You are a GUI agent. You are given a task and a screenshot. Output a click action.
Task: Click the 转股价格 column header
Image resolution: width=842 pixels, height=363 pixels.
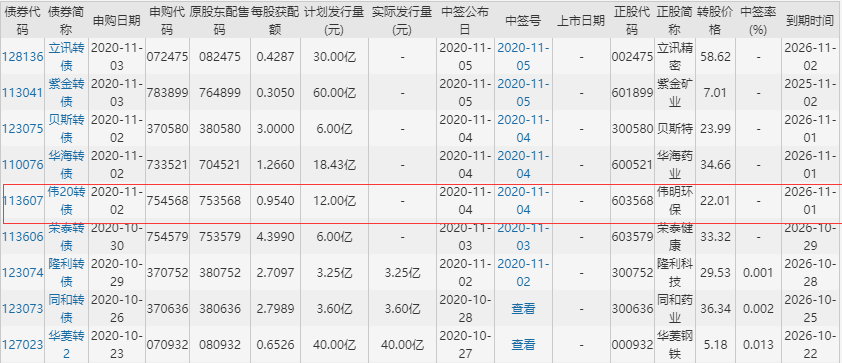(715, 20)
